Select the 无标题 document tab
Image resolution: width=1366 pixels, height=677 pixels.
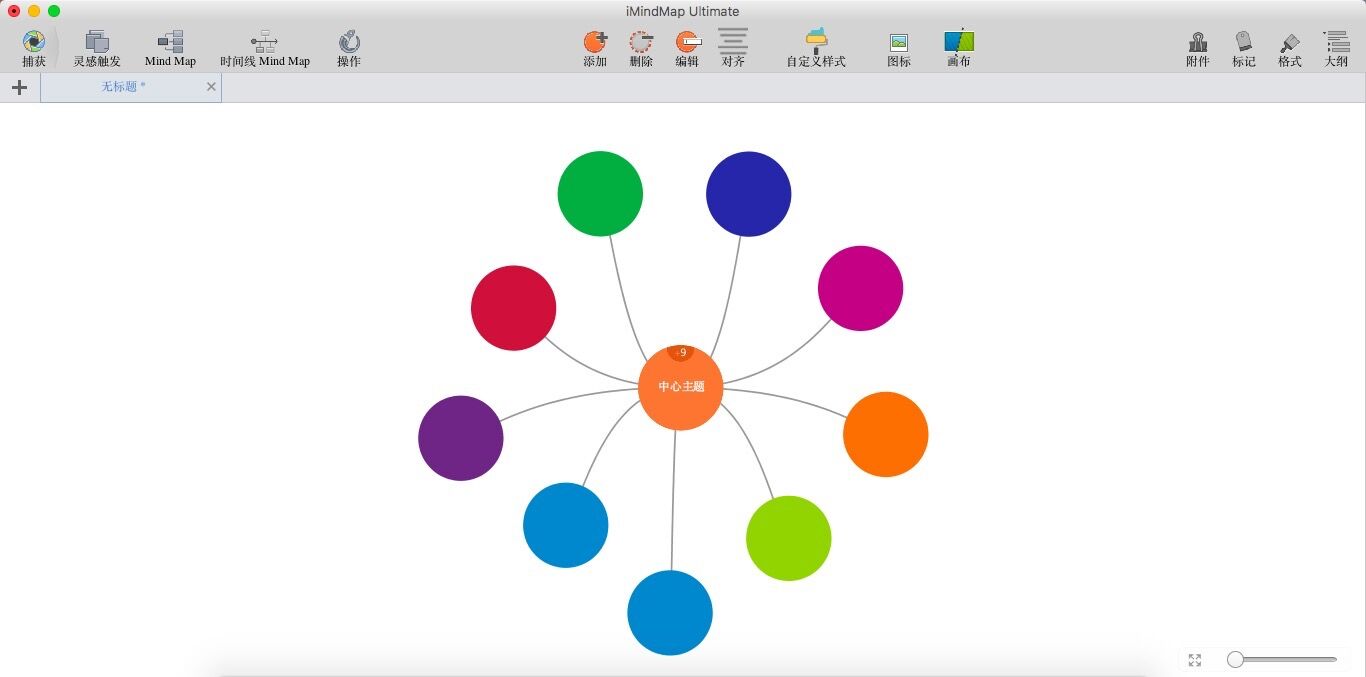click(123, 87)
